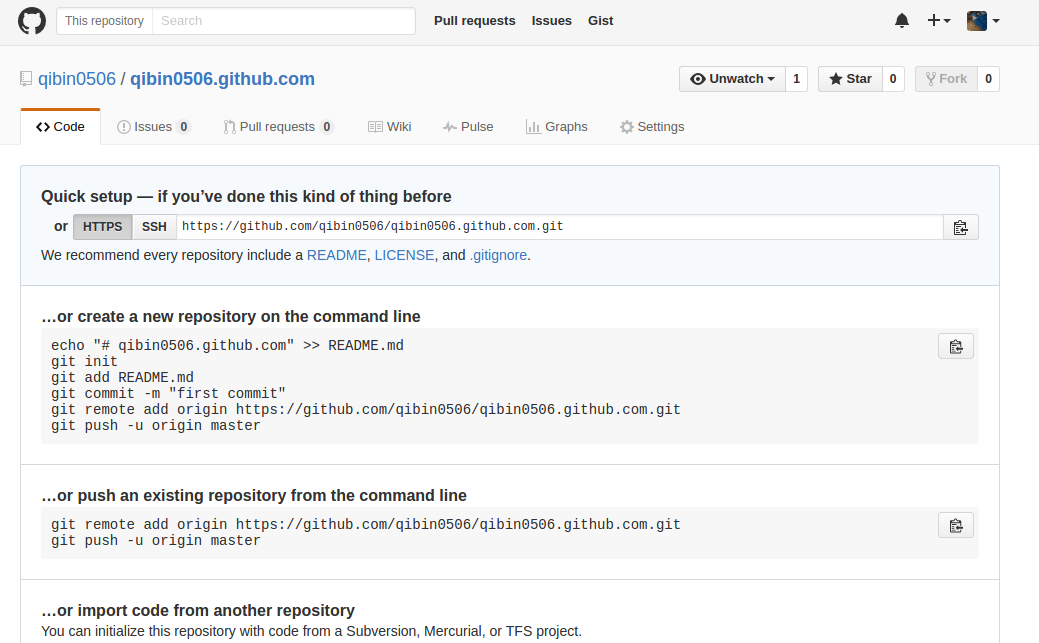Click the Fork button
This screenshot has width=1039, height=643.
(946, 79)
